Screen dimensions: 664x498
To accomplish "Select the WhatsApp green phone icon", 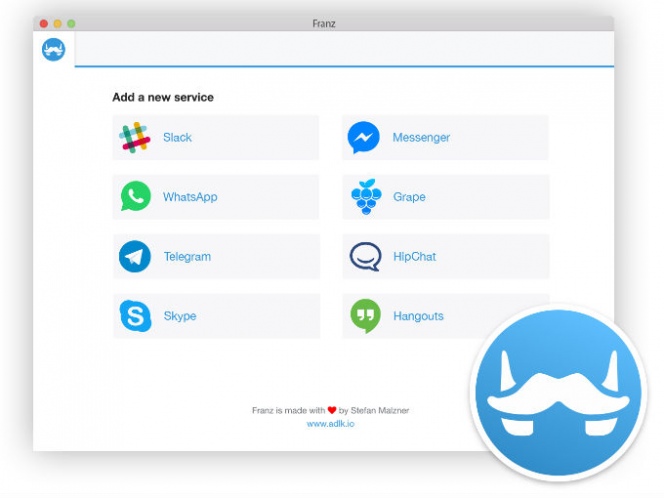I will pyautogui.click(x=134, y=197).
